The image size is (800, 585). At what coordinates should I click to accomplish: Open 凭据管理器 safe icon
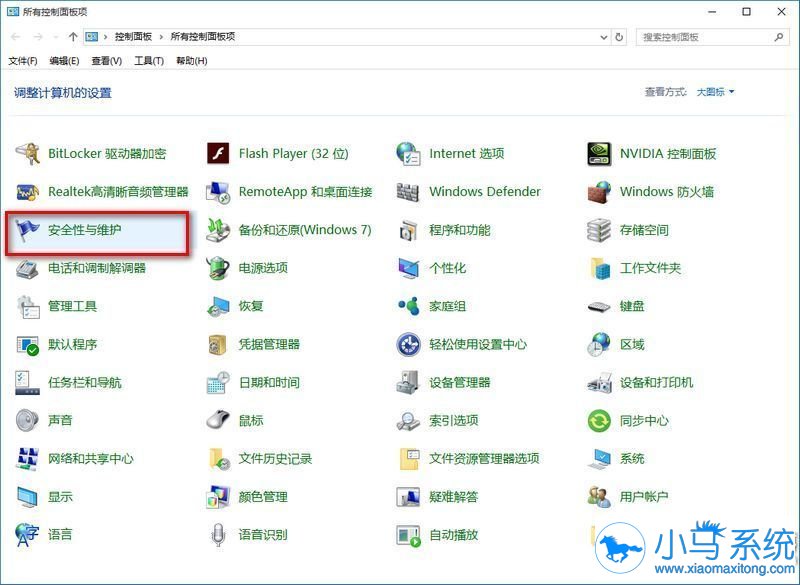point(218,344)
